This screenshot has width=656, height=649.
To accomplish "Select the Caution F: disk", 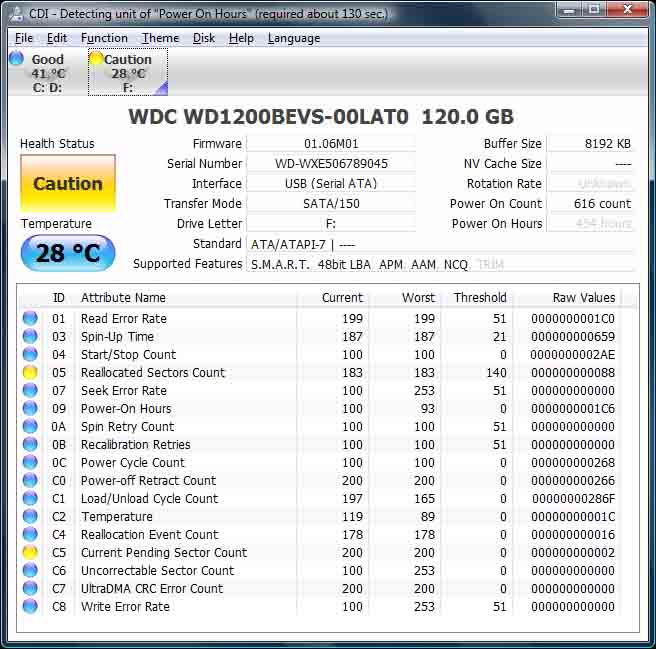I will click(x=128, y=73).
